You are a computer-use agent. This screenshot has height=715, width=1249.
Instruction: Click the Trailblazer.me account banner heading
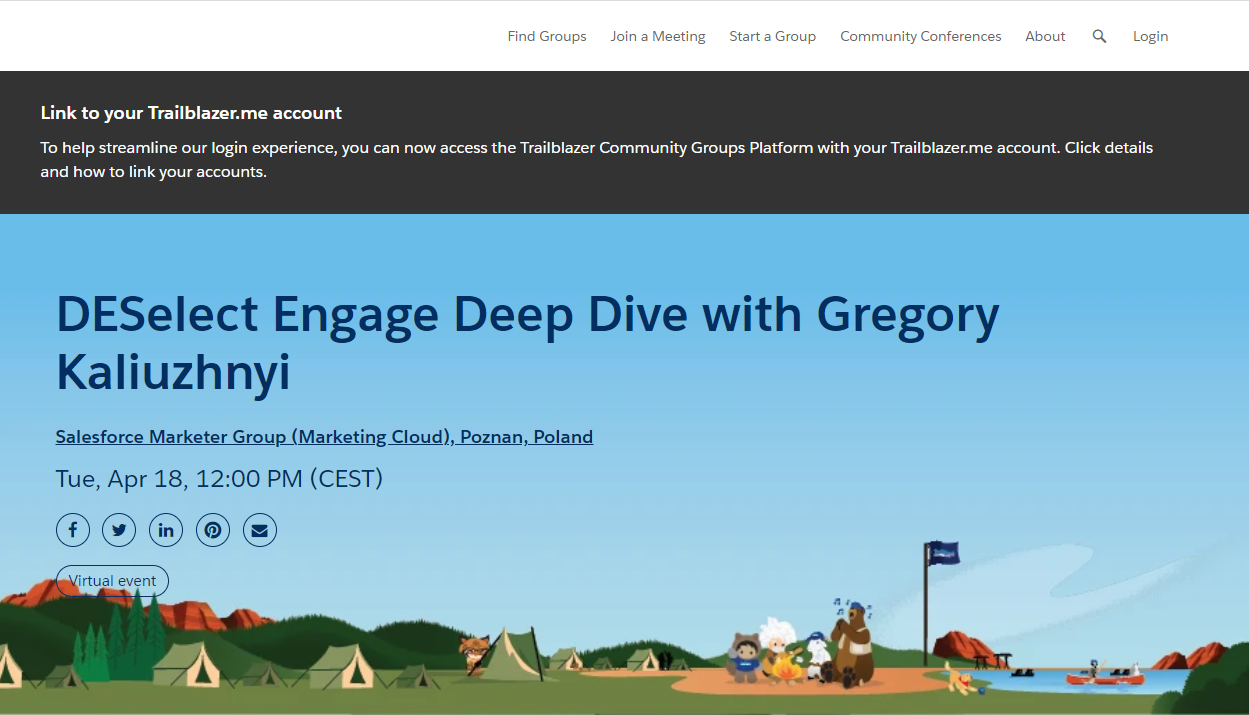pos(191,113)
